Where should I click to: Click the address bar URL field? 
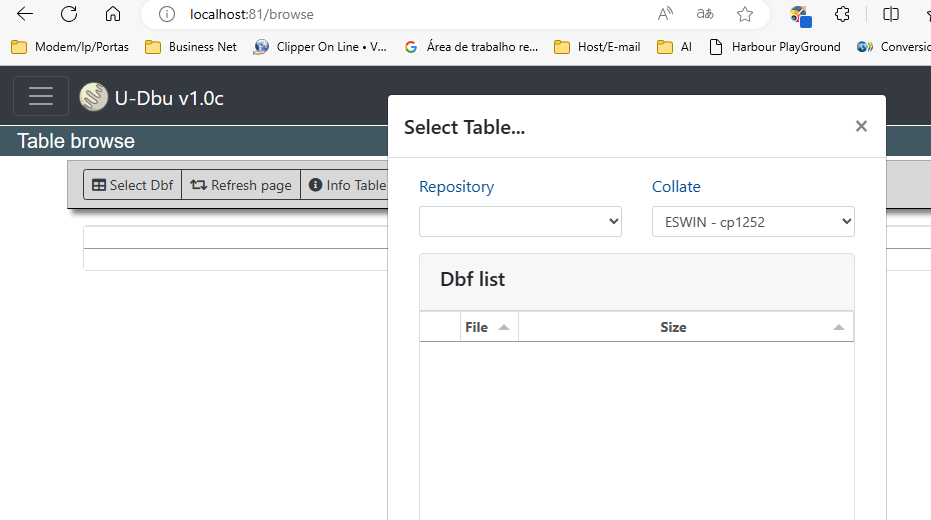click(x=400, y=14)
